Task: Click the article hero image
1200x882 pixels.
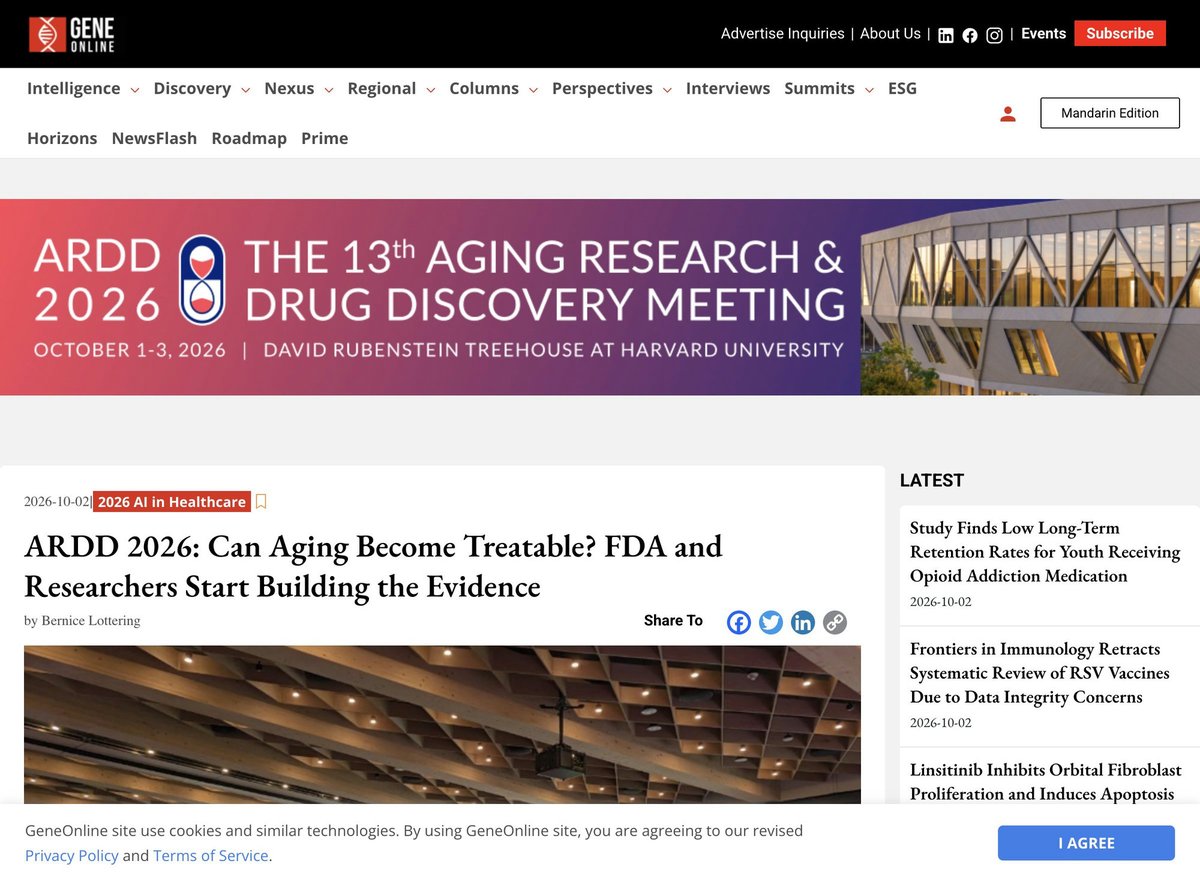Action: [x=442, y=724]
